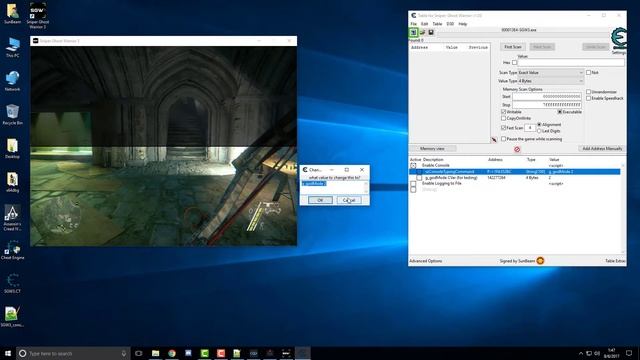Enable Unrandomizer checkbox
640x360 pixels.
click(589, 92)
